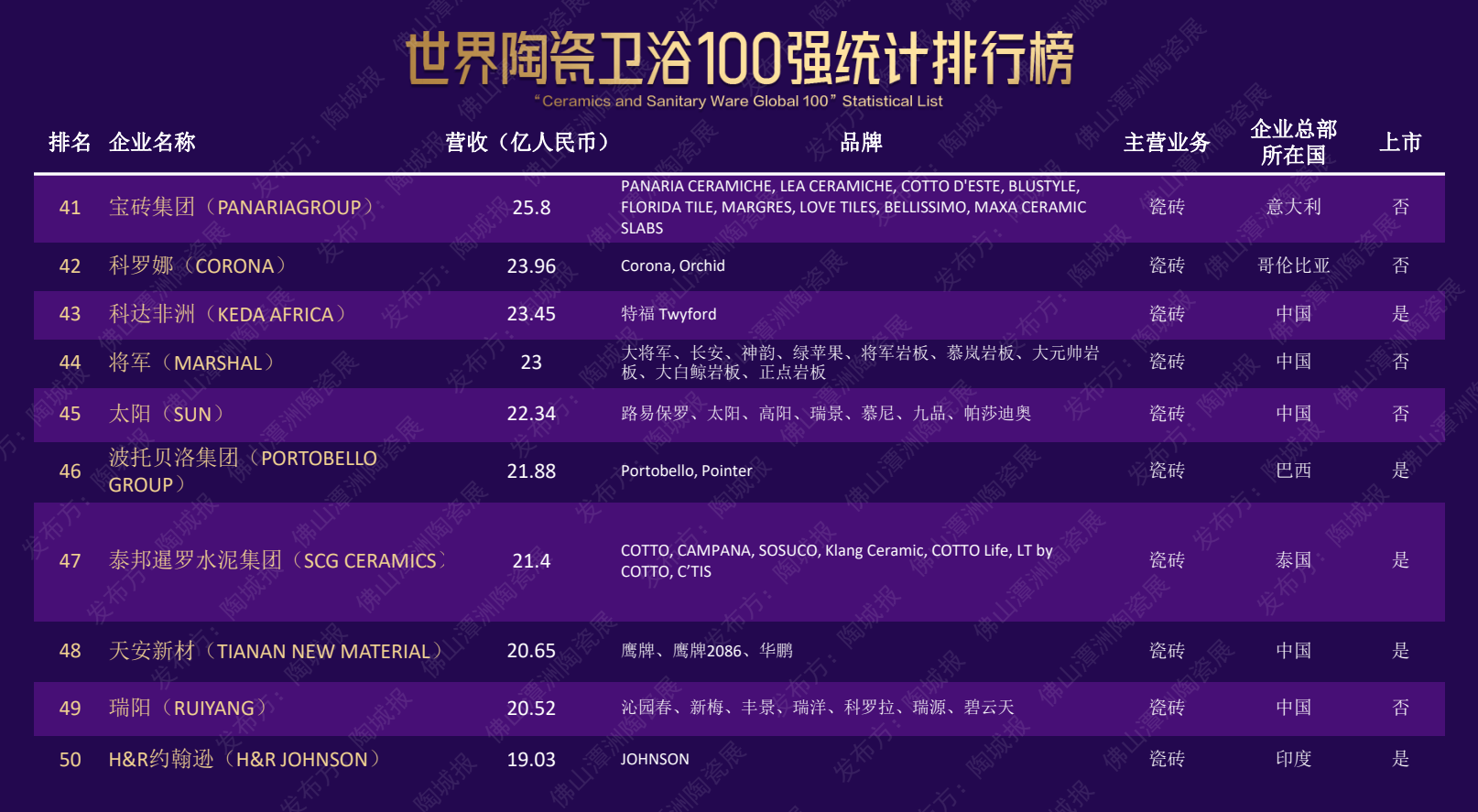Click the JOHNSON brand cell
1478x812 pixels.
655,759
